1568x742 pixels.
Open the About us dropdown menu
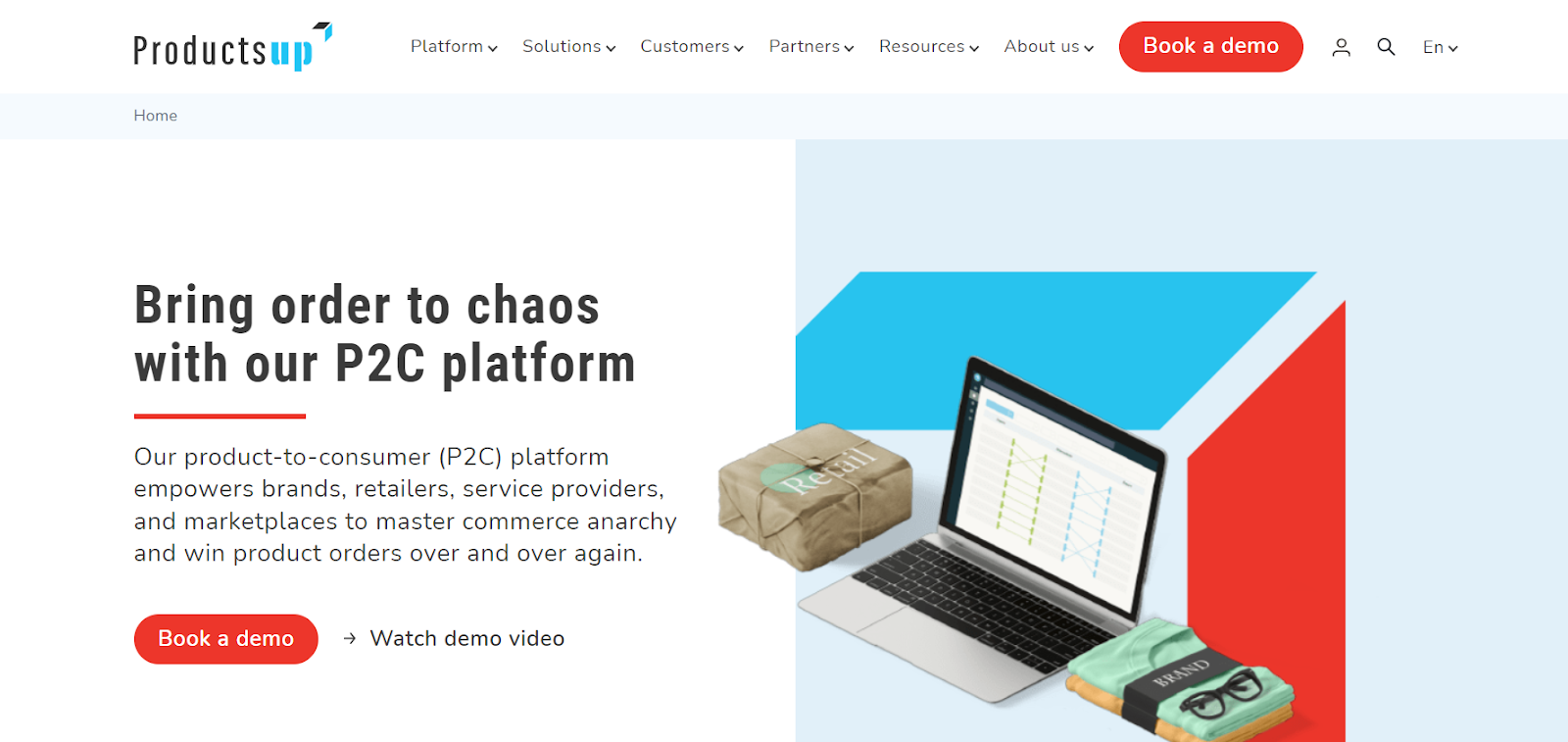point(1049,46)
